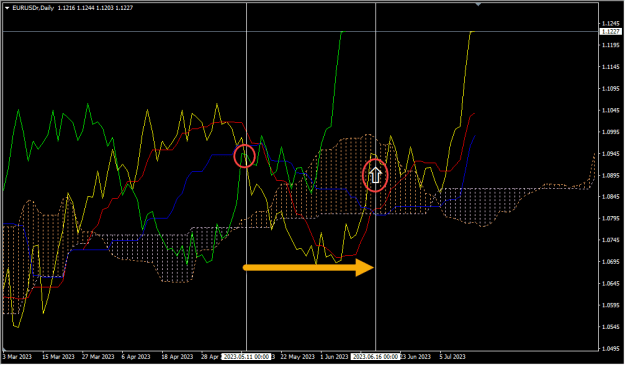This screenshot has width=625, height=365.
Task: Click the chart shift marker on top edge
Action: tap(478, 4)
